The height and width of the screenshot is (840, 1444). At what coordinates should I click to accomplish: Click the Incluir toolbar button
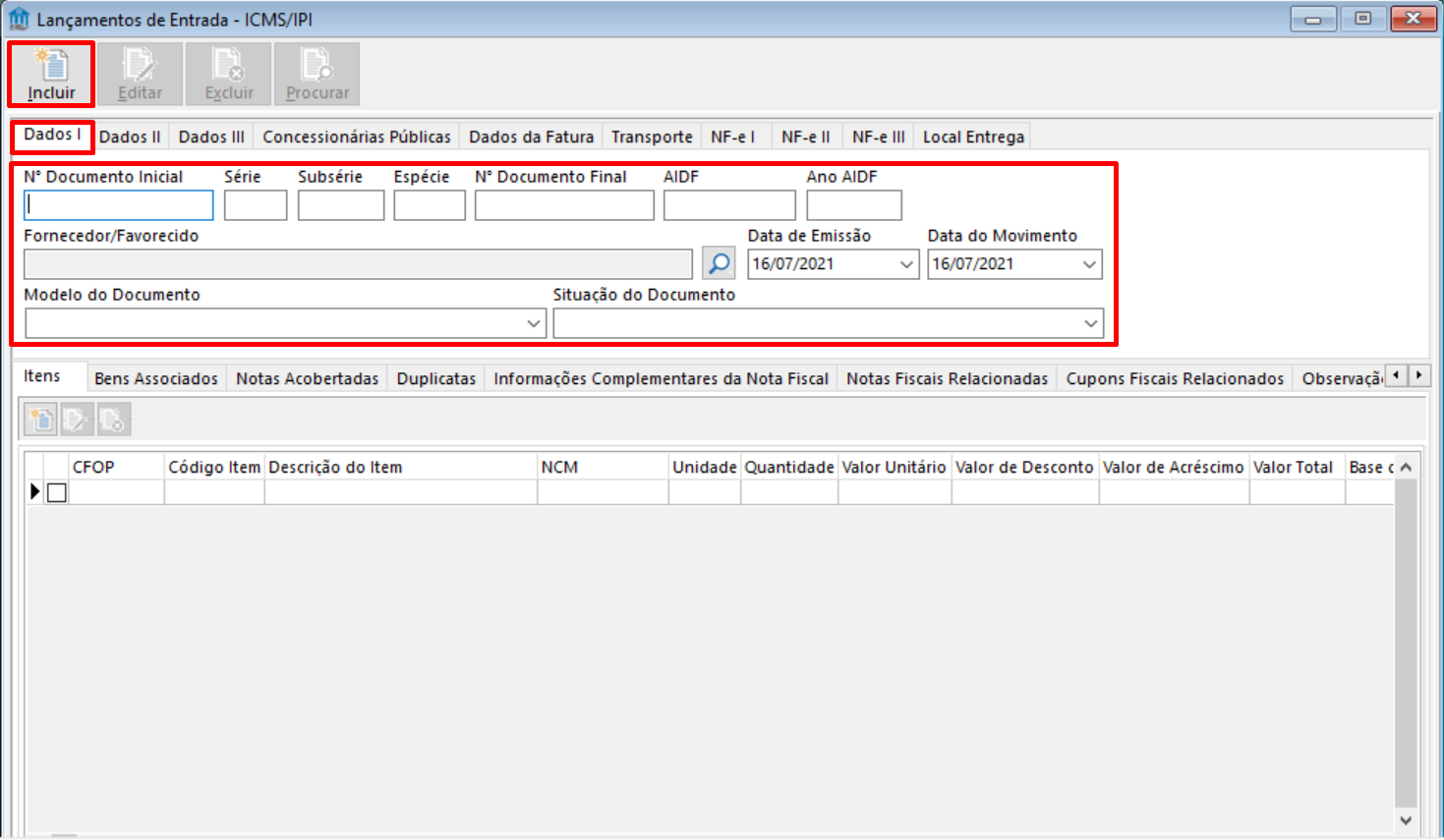pos(51,74)
